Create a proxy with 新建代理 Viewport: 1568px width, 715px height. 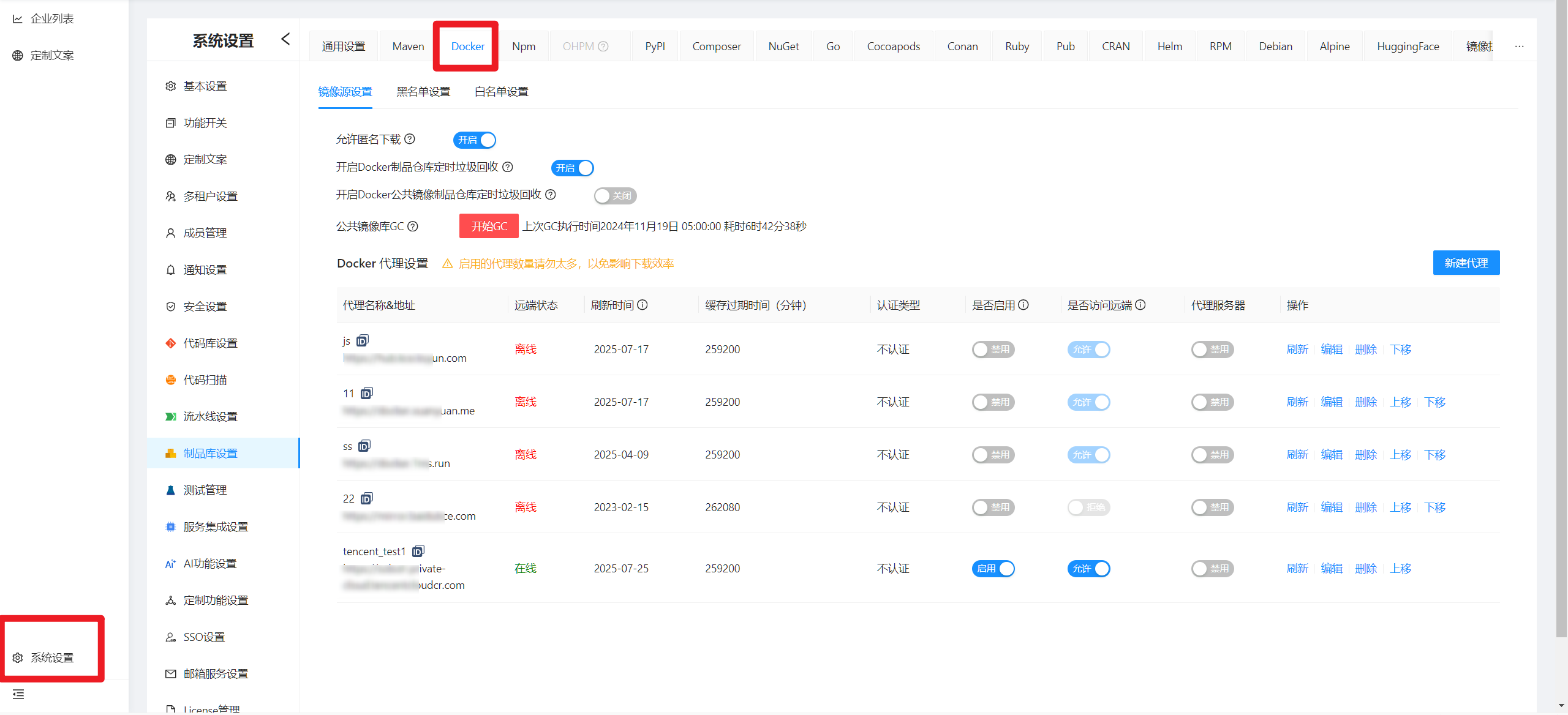[1466, 263]
